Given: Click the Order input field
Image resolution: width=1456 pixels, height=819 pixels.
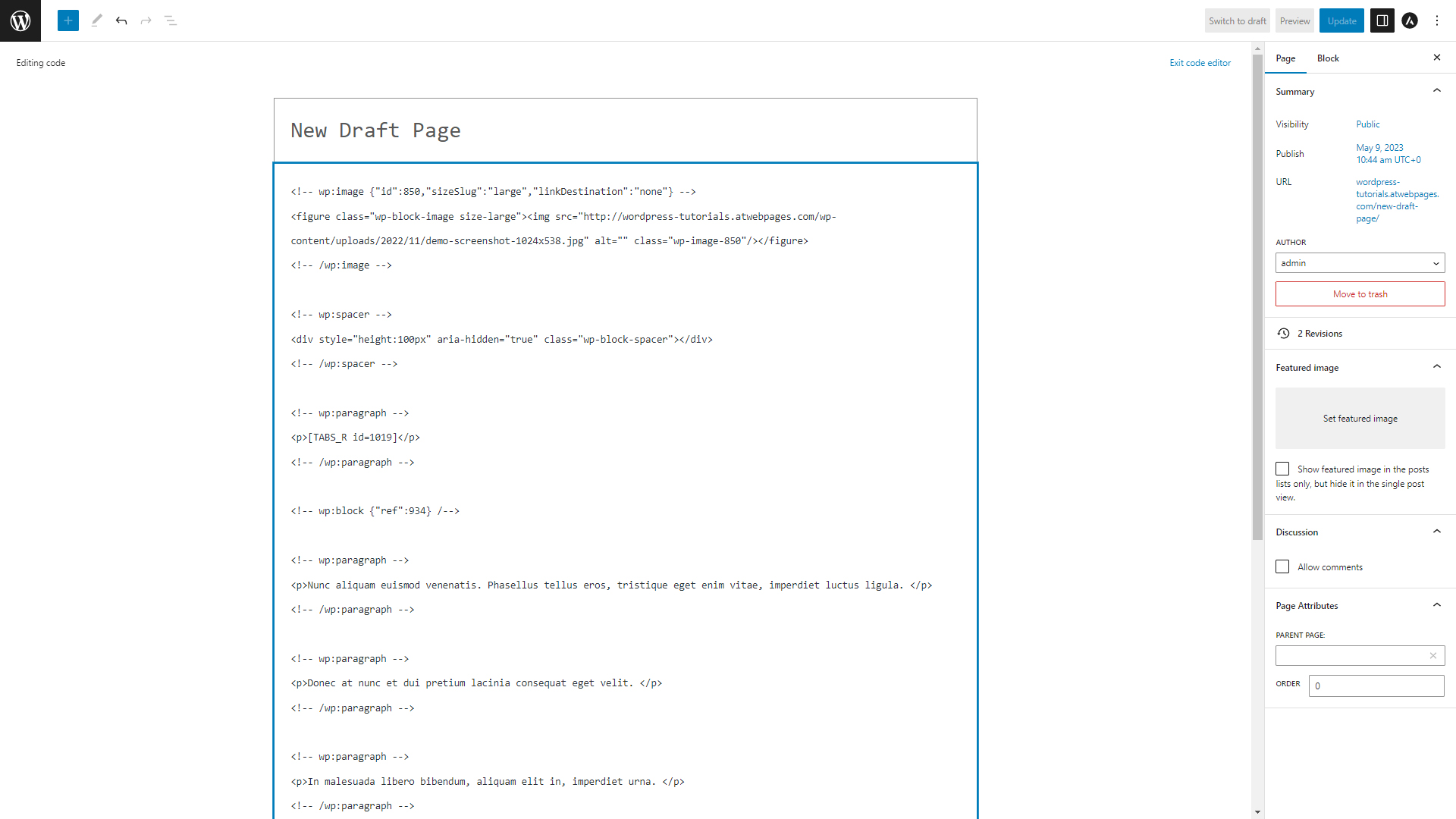Looking at the screenshot, I should click(1377, 685).
